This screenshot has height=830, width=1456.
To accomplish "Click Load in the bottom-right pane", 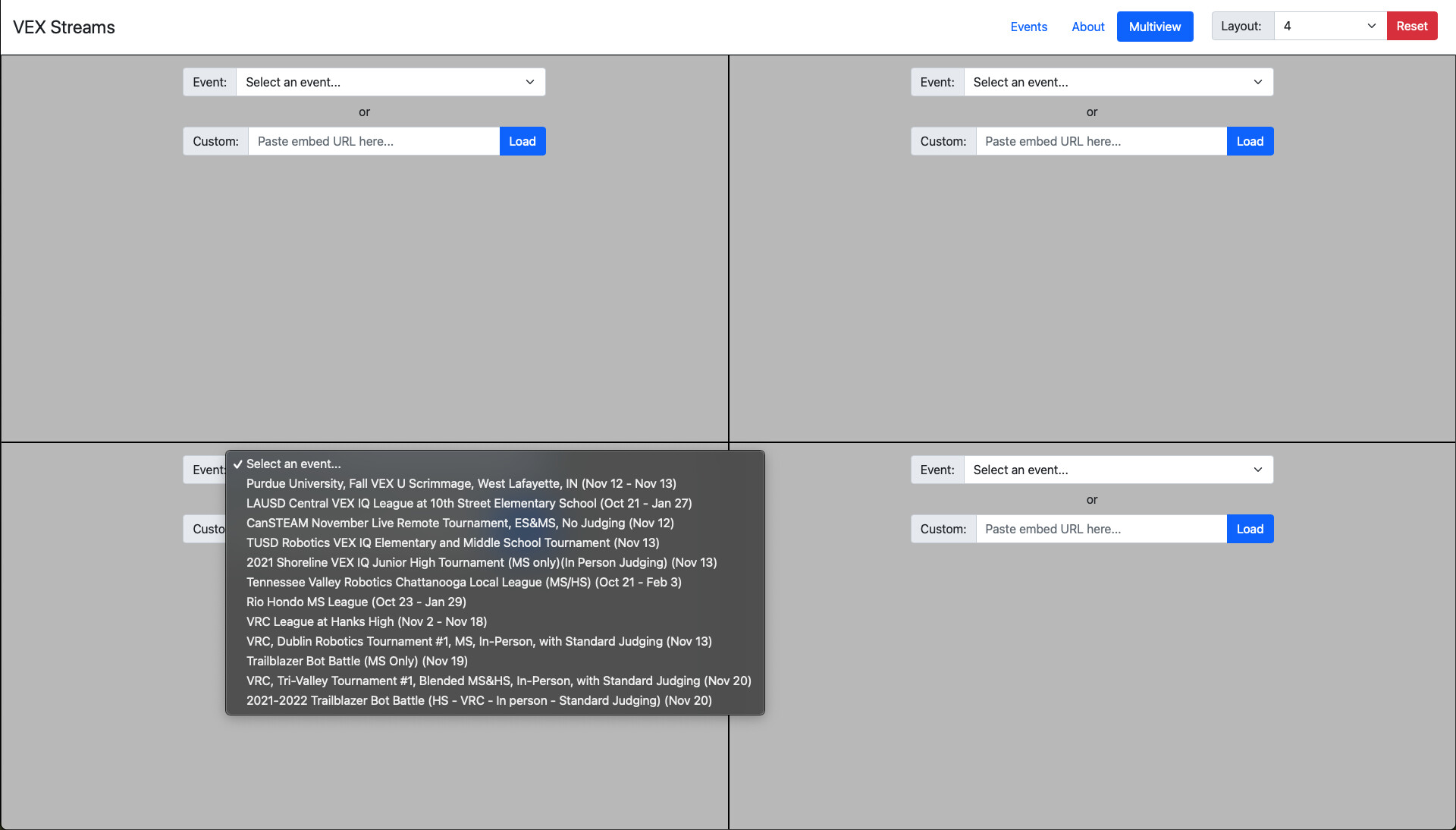I will click(1250, 529).
